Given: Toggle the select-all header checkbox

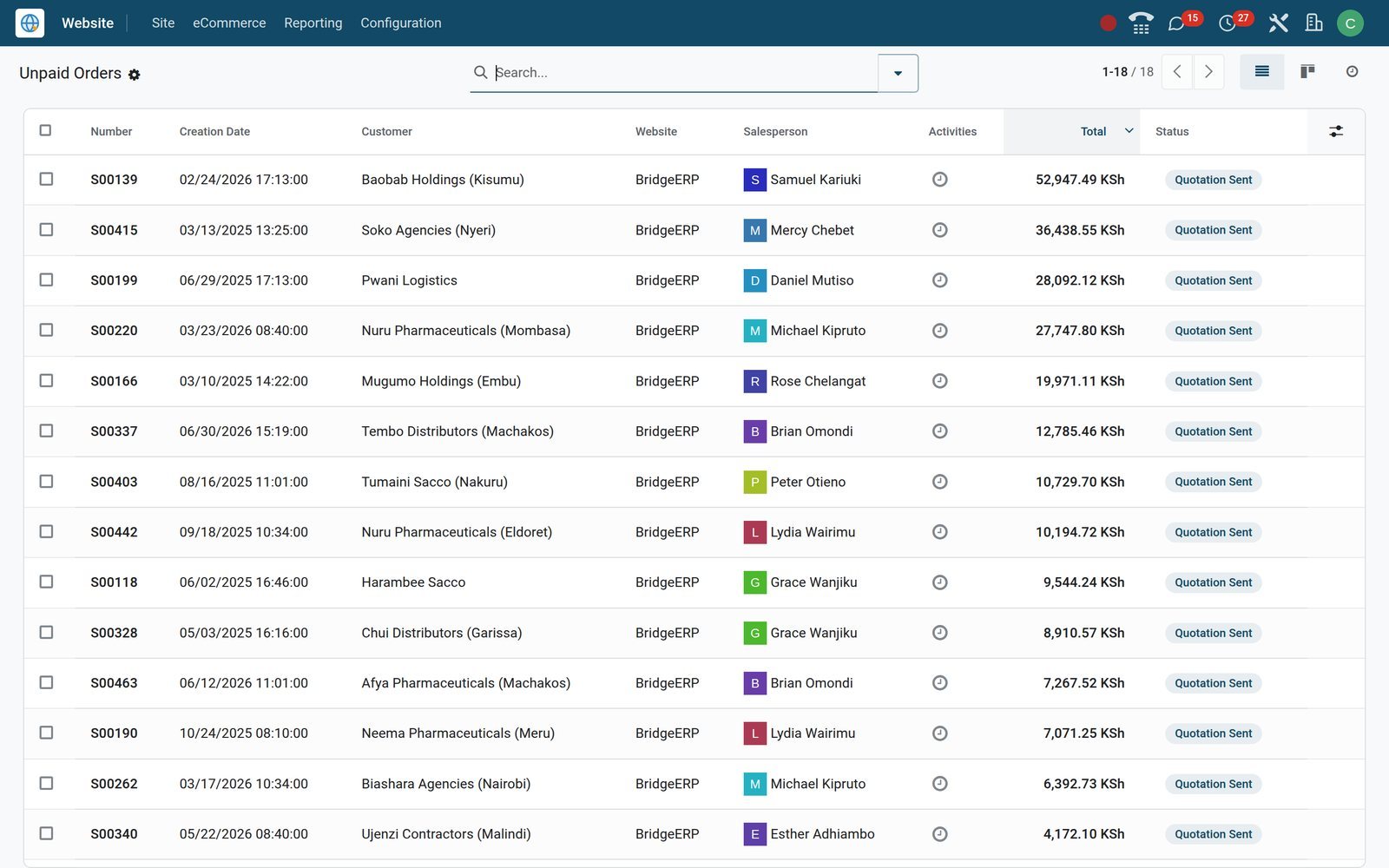Looking at the screenshot, I should (45, 130).
